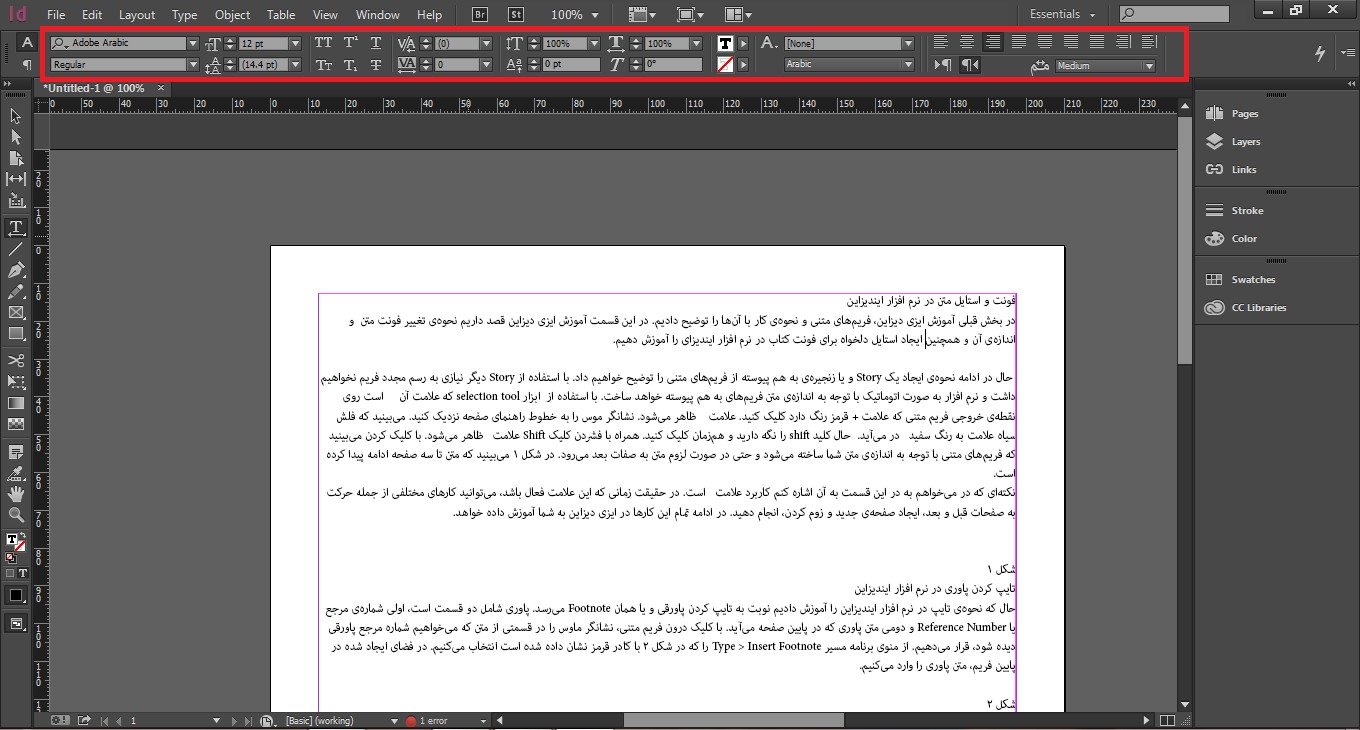This screenshot has height=730, width=1360.
Task: Open the Arabic language dropdown
Action: [x=908, y=65]
